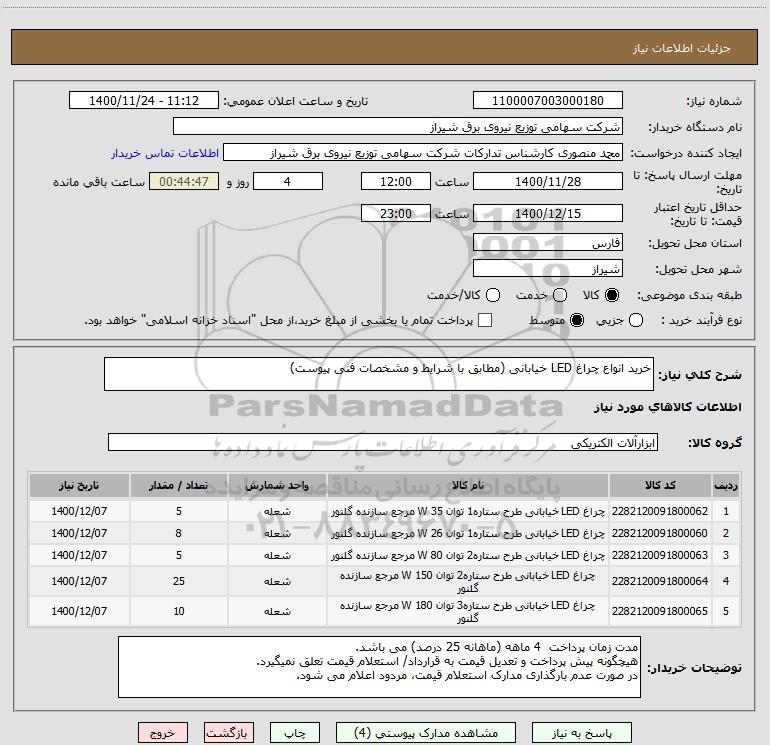Click the جزئیات اطلاعات نیاز header title
The height and width of the screenshot is (745, 770).
[682, 48]
